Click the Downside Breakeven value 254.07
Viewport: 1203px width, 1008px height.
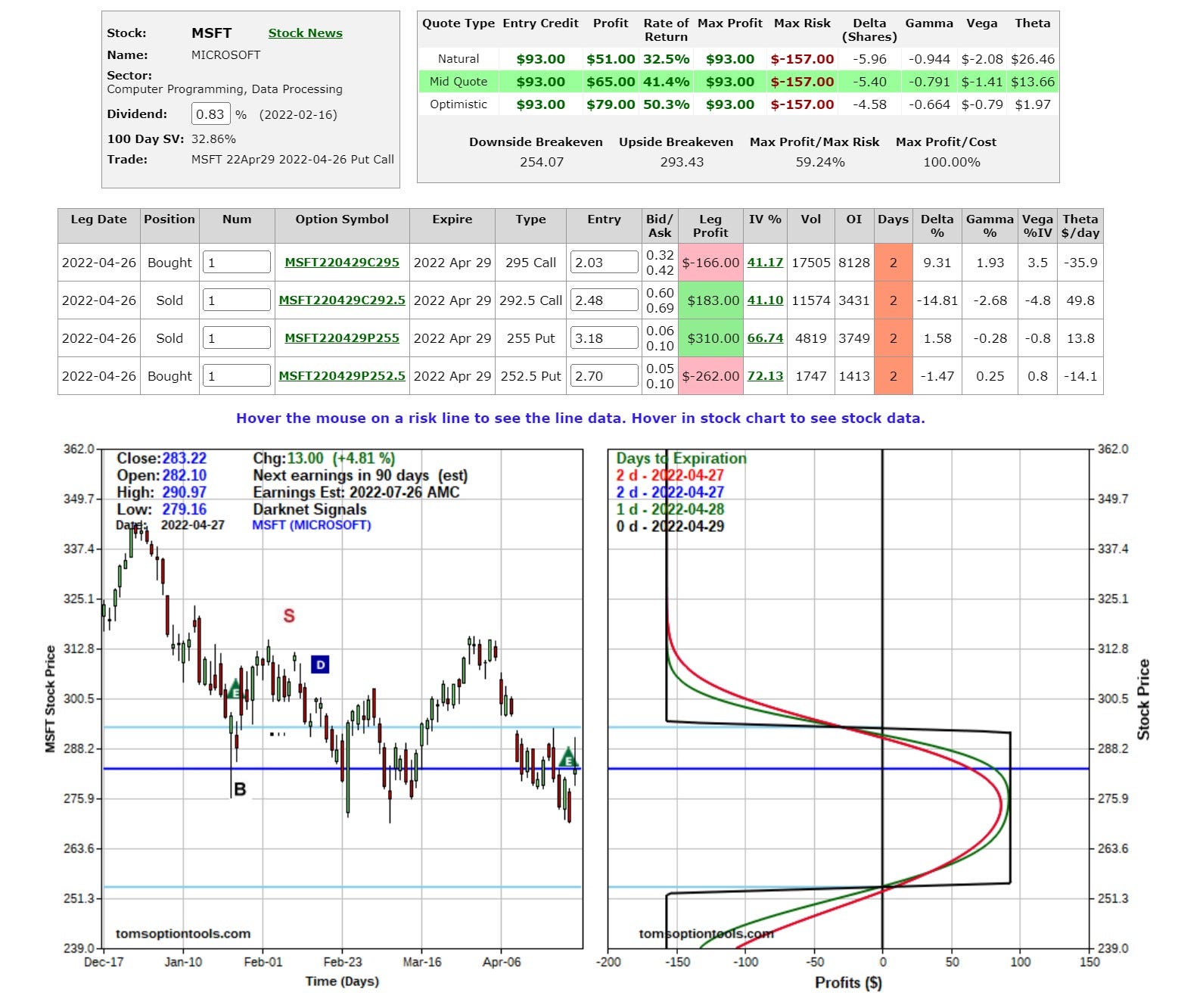coord(542,162)
